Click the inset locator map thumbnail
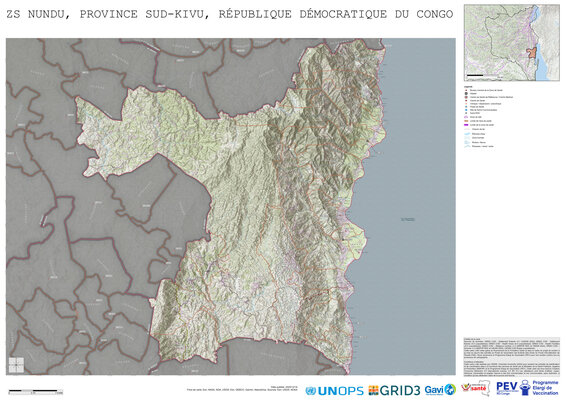 511,43
